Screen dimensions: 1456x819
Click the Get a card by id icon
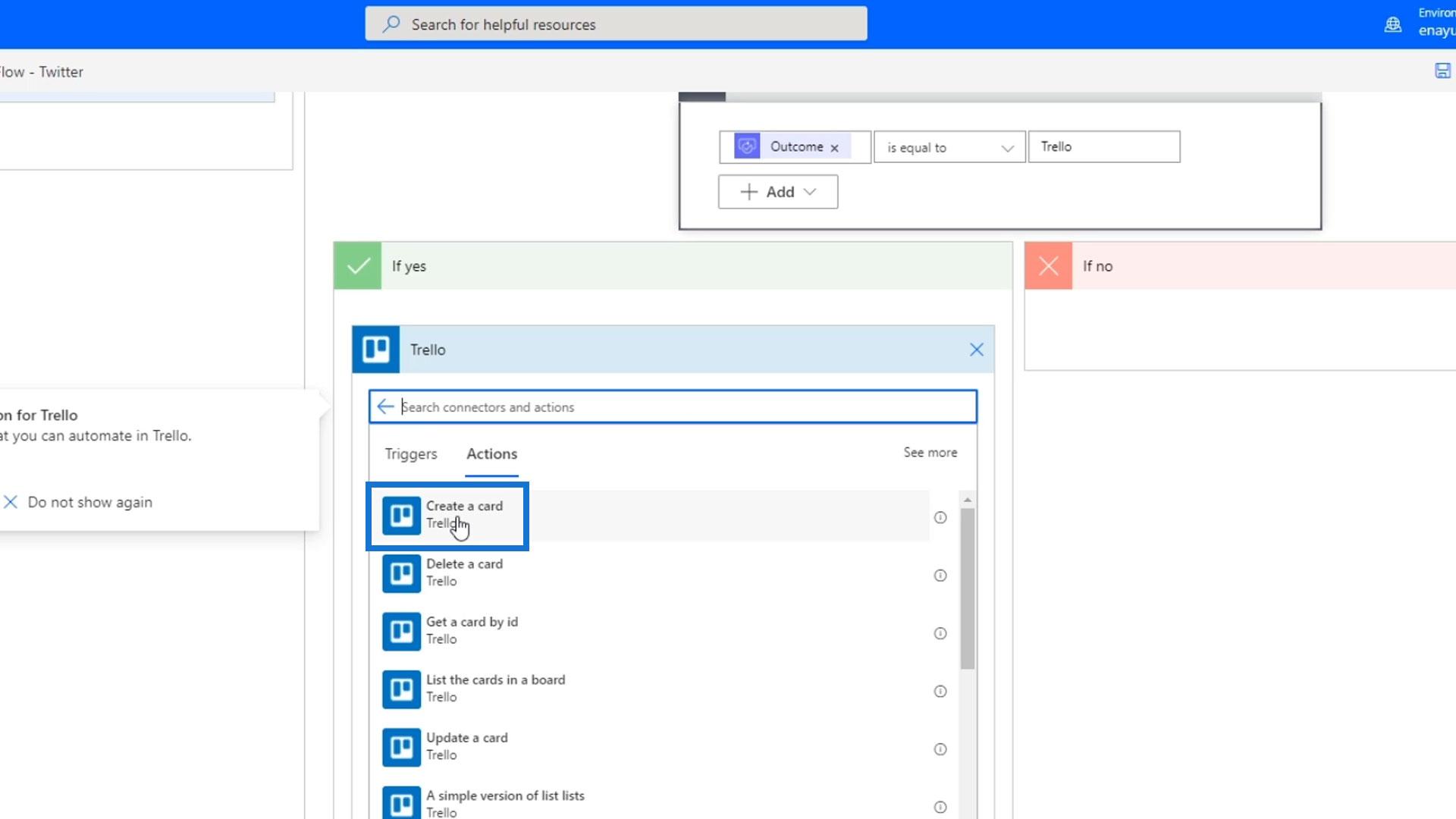401,631
